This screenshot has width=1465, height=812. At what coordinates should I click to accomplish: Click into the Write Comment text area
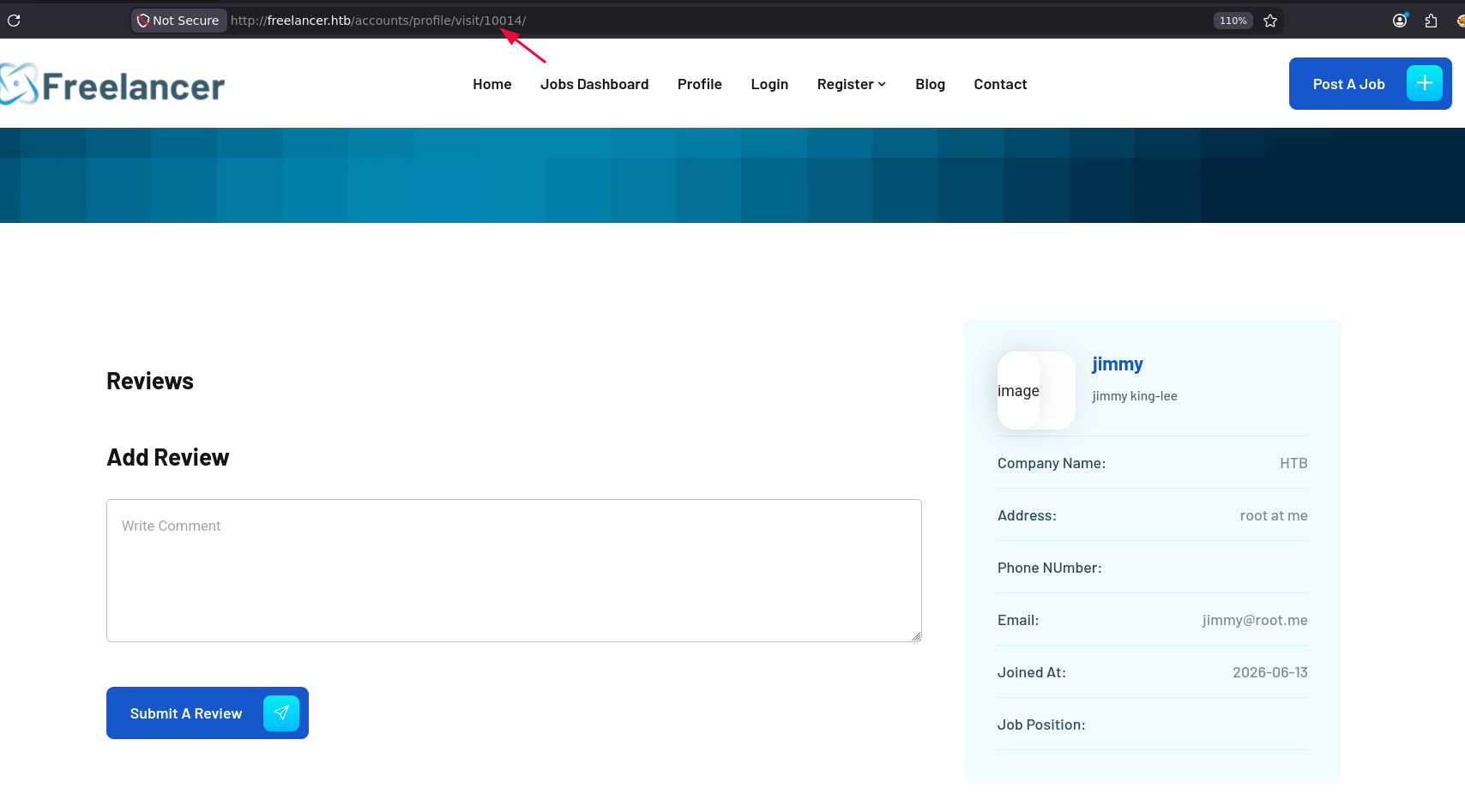click(514, 570)
